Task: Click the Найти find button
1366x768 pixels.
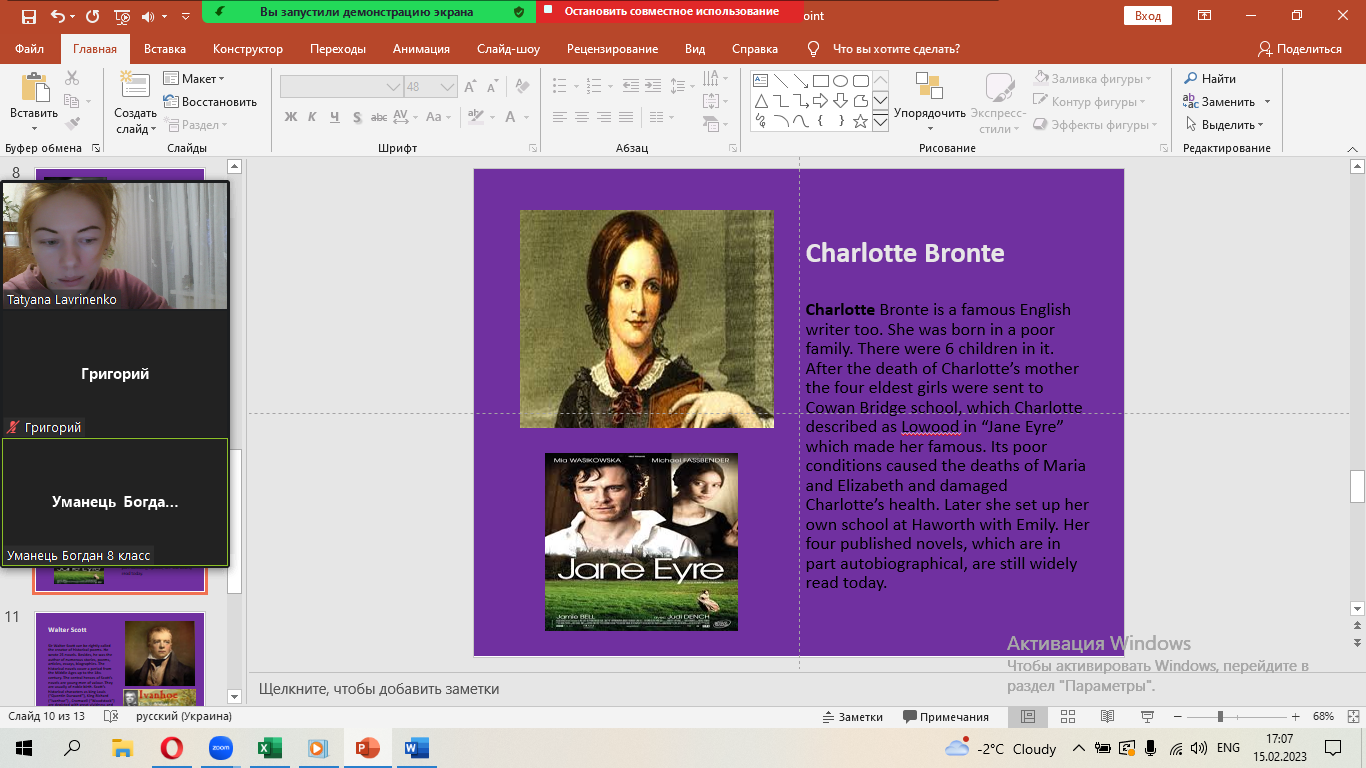Action: [x=1210, y=79]
